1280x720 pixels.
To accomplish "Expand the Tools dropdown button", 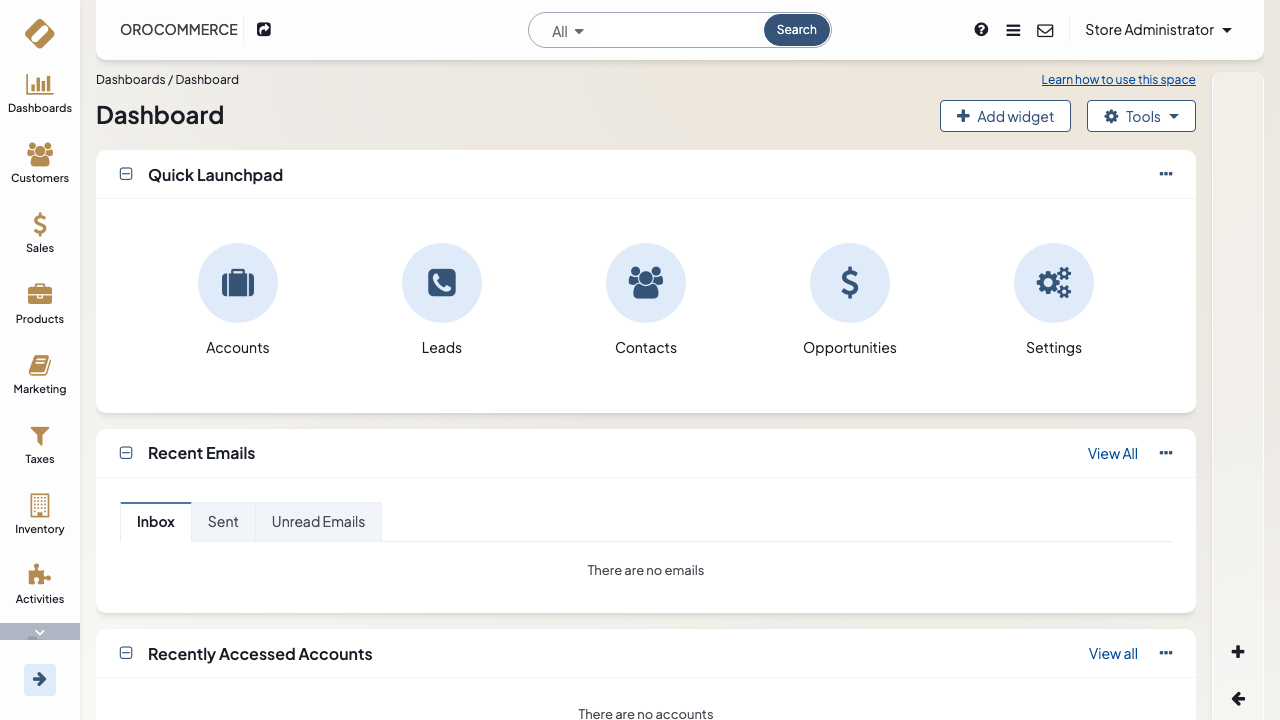I will (x=1141, y=116).
